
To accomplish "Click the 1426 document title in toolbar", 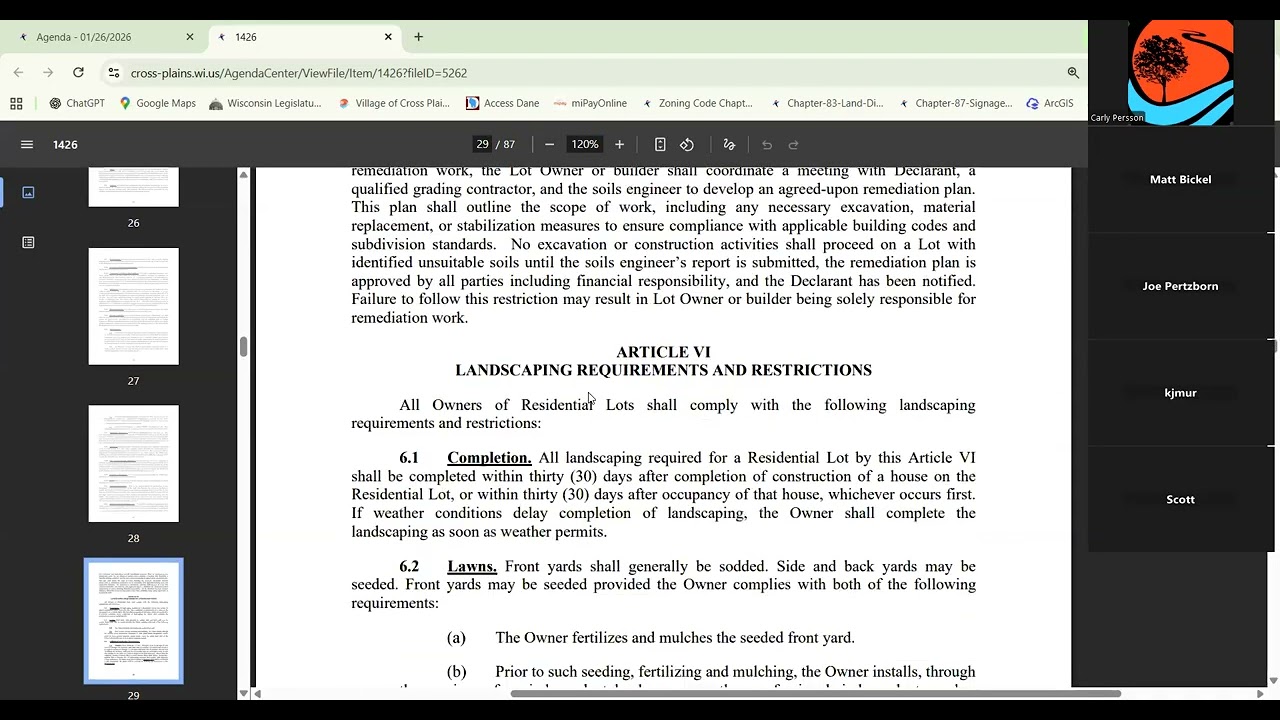I will [65, 145].
